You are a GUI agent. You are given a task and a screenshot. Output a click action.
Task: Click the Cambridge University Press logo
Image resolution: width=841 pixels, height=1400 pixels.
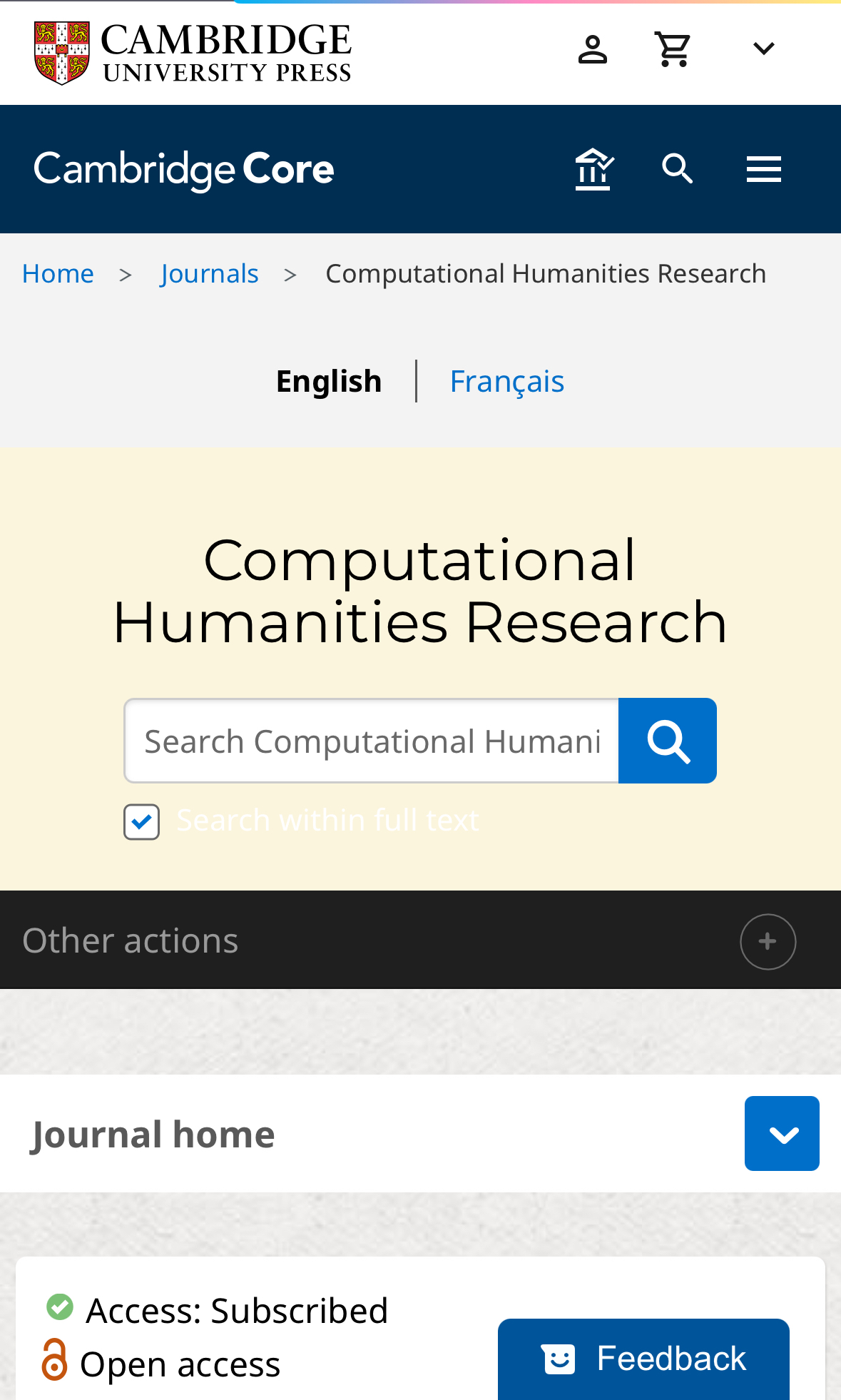coord(193,53)
